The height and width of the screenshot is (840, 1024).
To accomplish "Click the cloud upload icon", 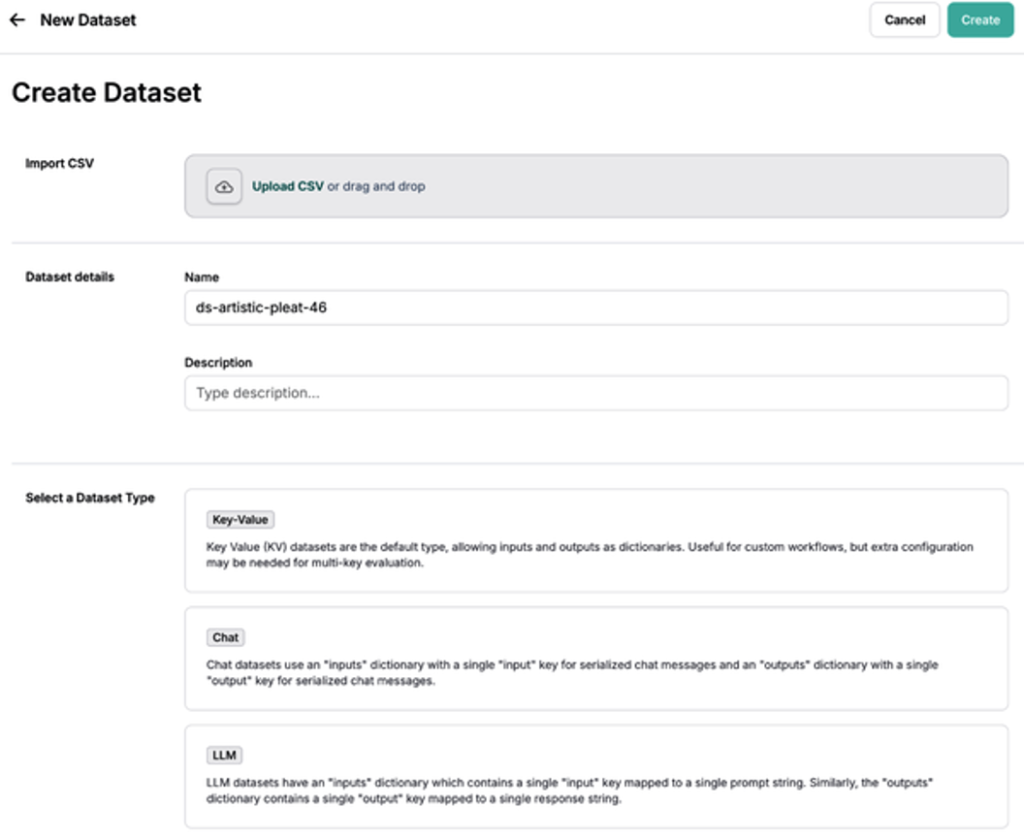I will click(x=223, y=186).
